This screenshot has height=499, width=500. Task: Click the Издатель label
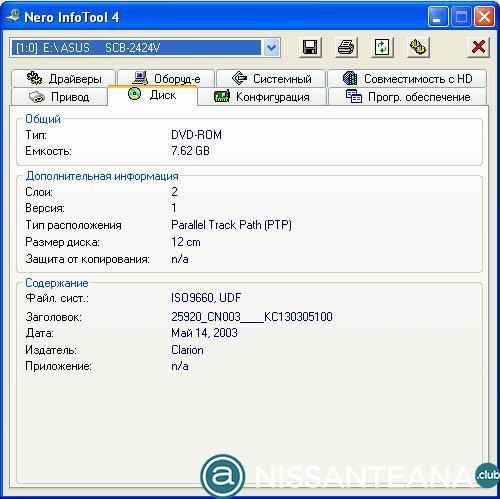(x=51, y=350)
